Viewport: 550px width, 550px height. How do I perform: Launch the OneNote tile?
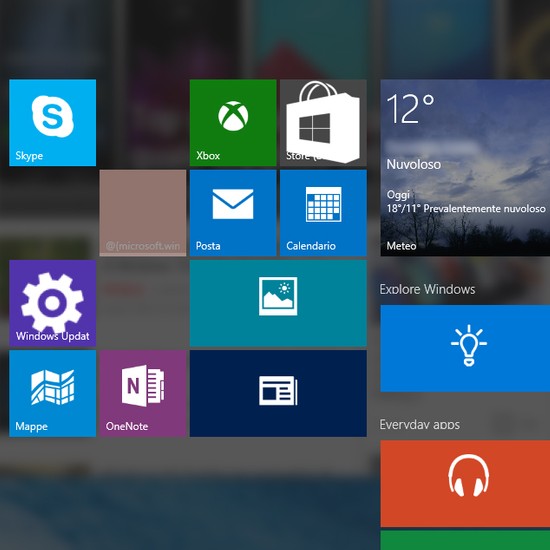click(x=143, y=393)
